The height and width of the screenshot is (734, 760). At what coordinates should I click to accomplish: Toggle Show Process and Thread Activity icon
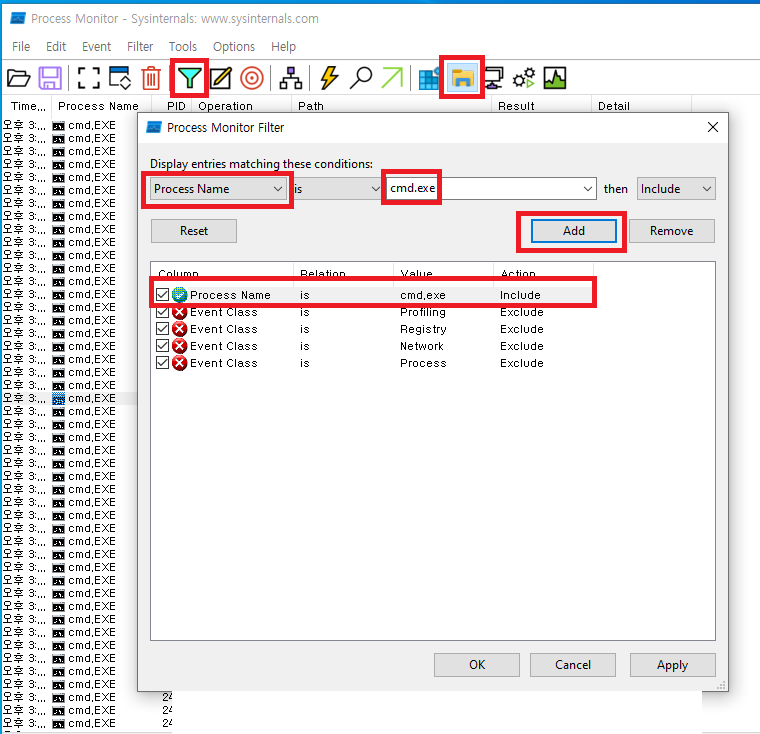coord(524,78)
